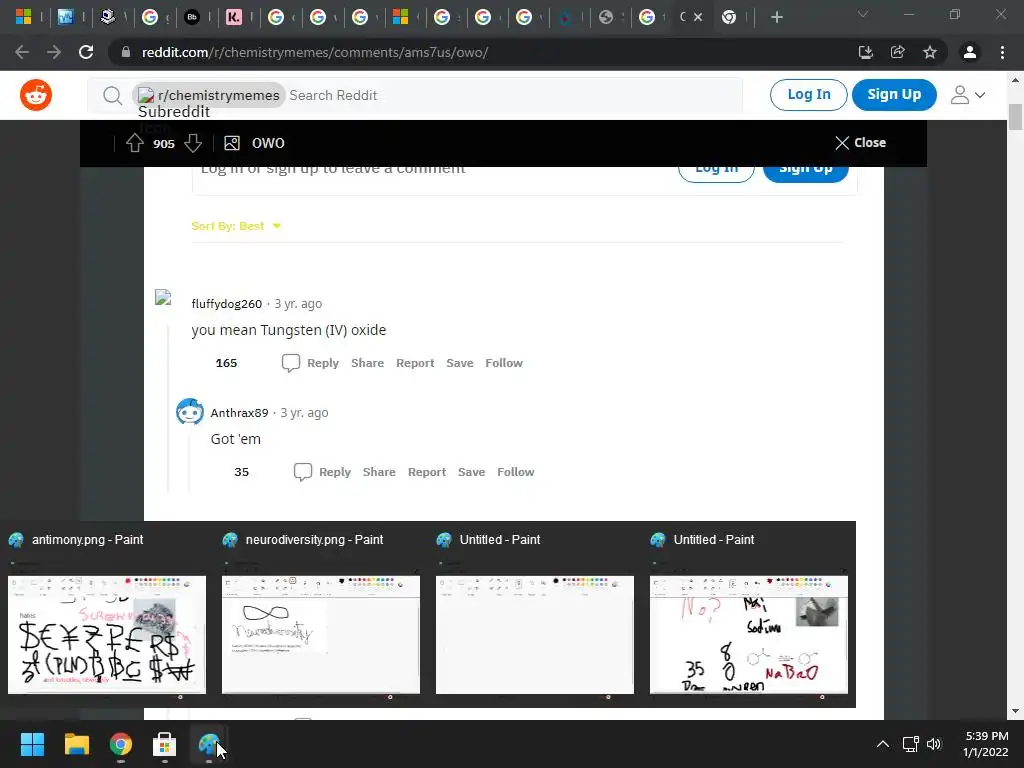Reload the Reddit page

pos(86,52)
